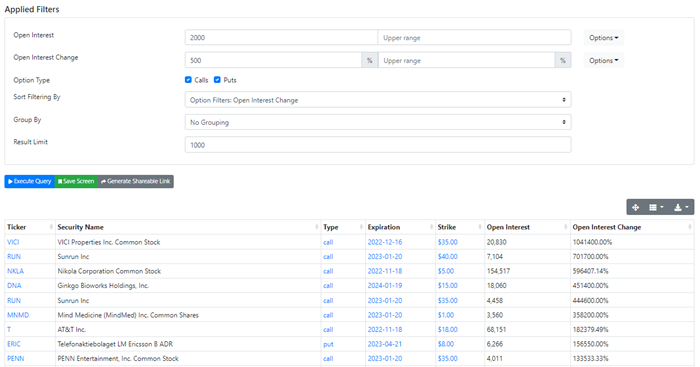Screen dimensions: 700x367
Task: Open Options dropdown for Open Interest Change
Action: pos(604,60)
